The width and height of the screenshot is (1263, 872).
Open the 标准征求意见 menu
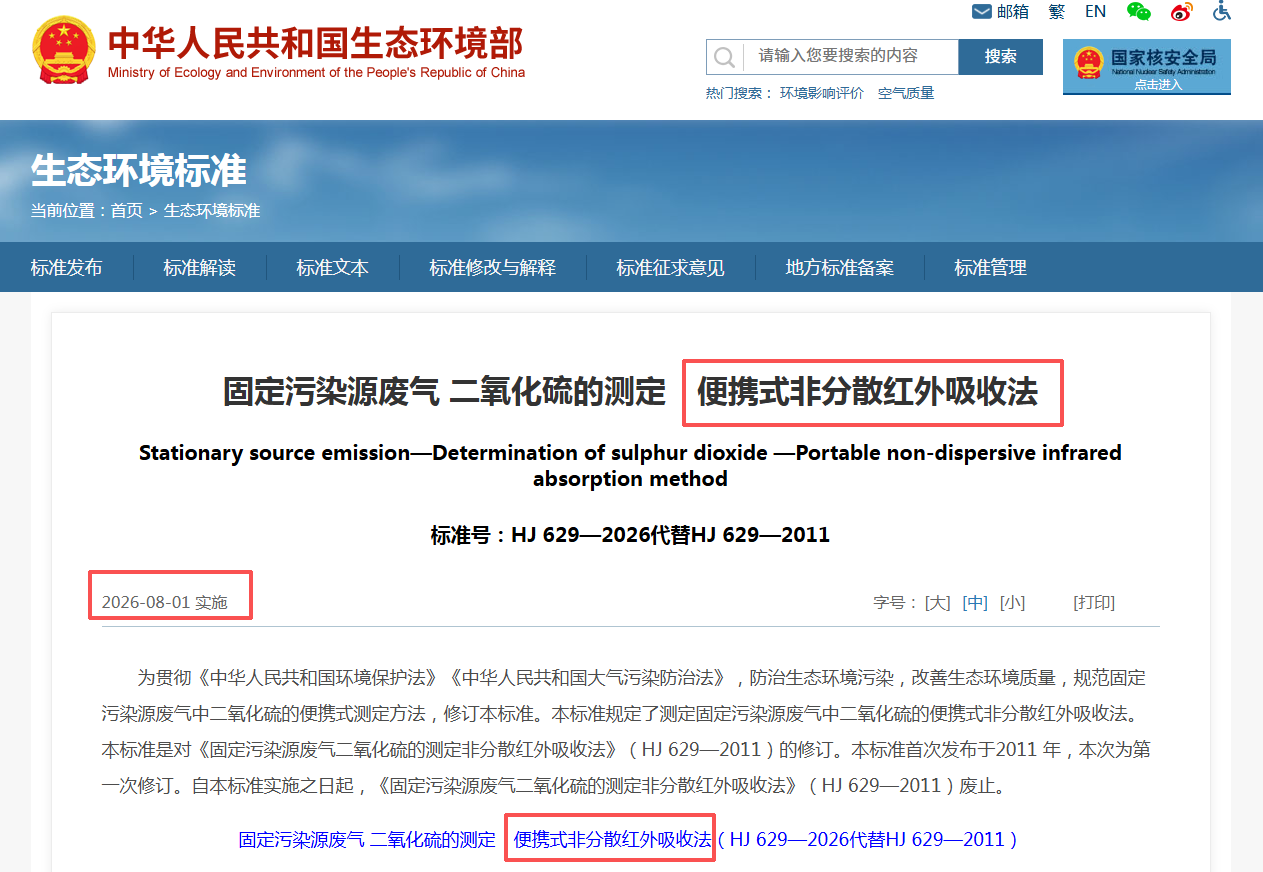670,268
